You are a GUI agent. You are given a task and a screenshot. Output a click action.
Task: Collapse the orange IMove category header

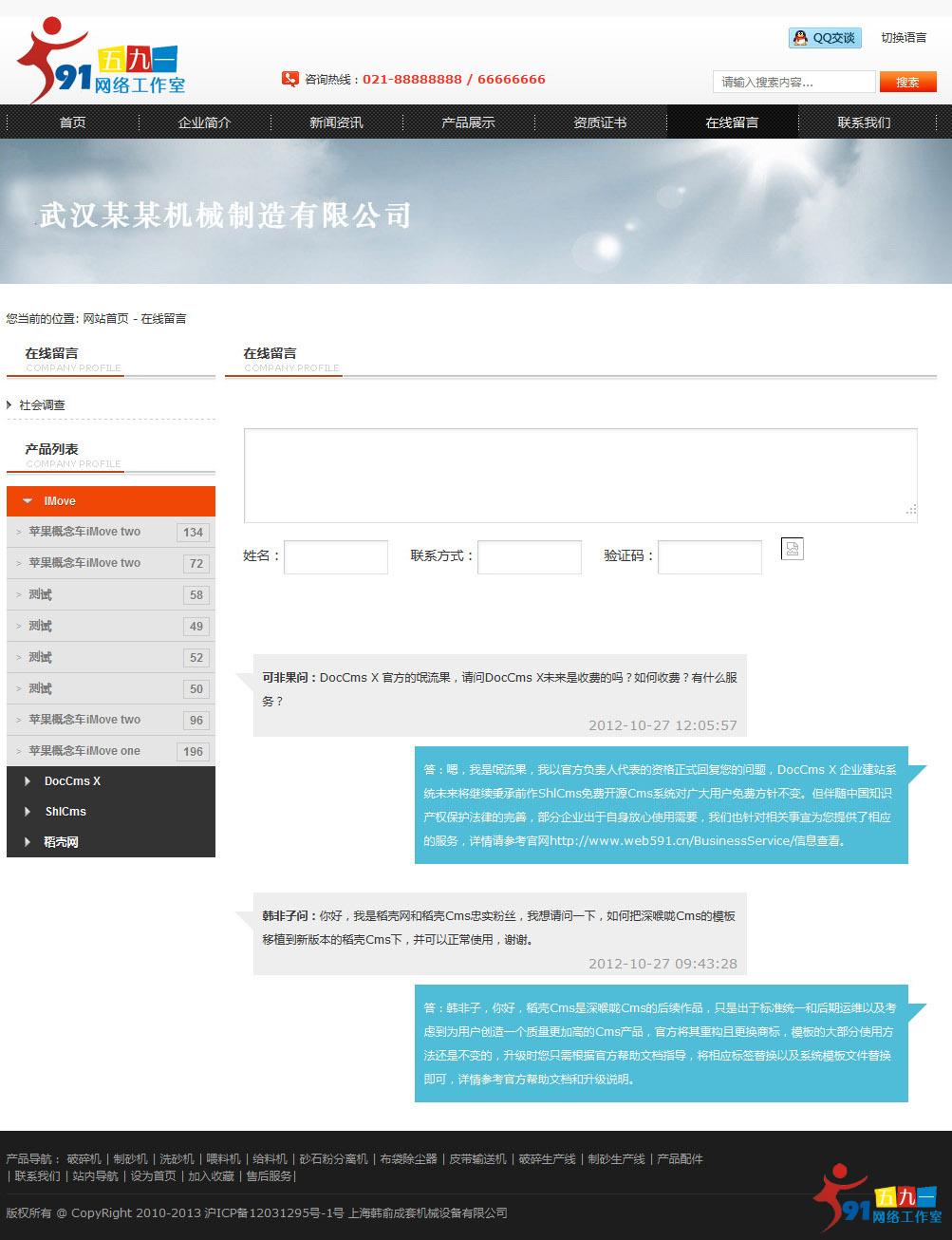tap(59, 500)
